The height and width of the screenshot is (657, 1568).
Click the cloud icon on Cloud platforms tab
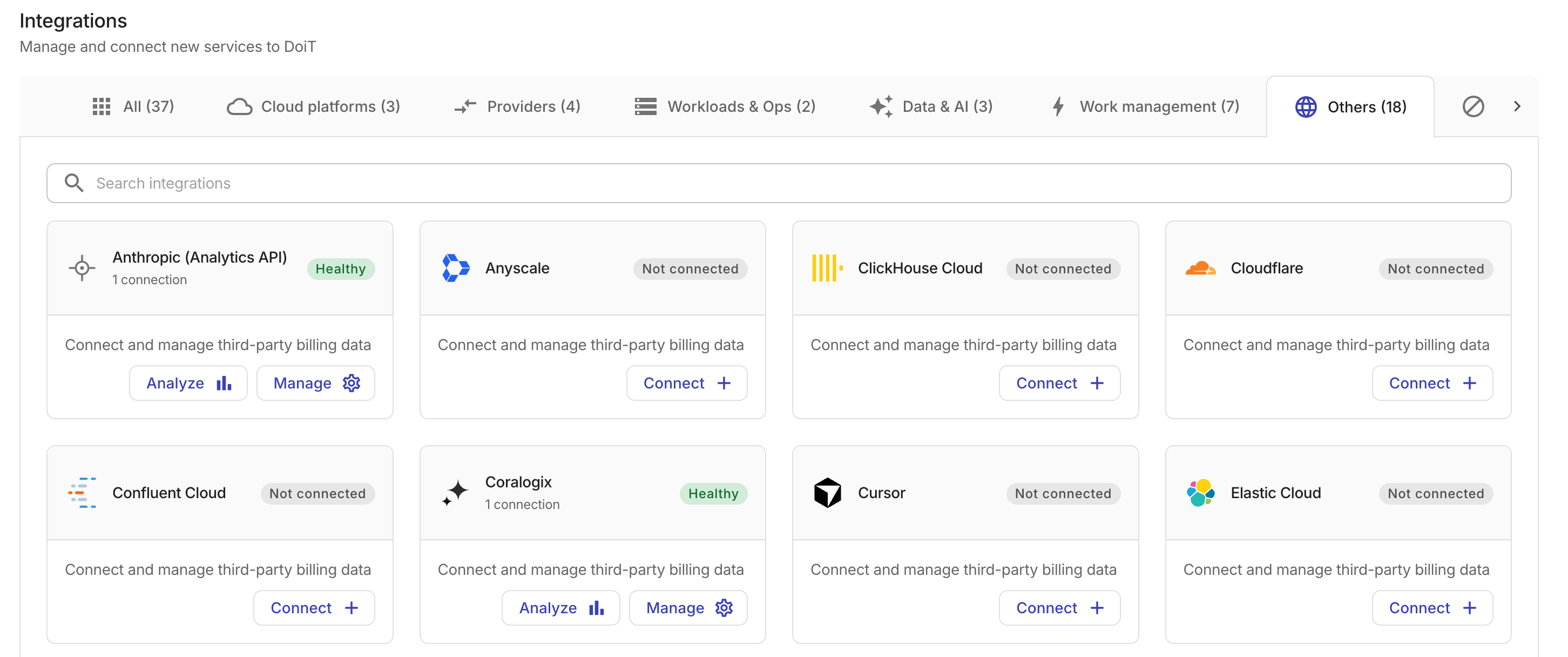(239, 106)
